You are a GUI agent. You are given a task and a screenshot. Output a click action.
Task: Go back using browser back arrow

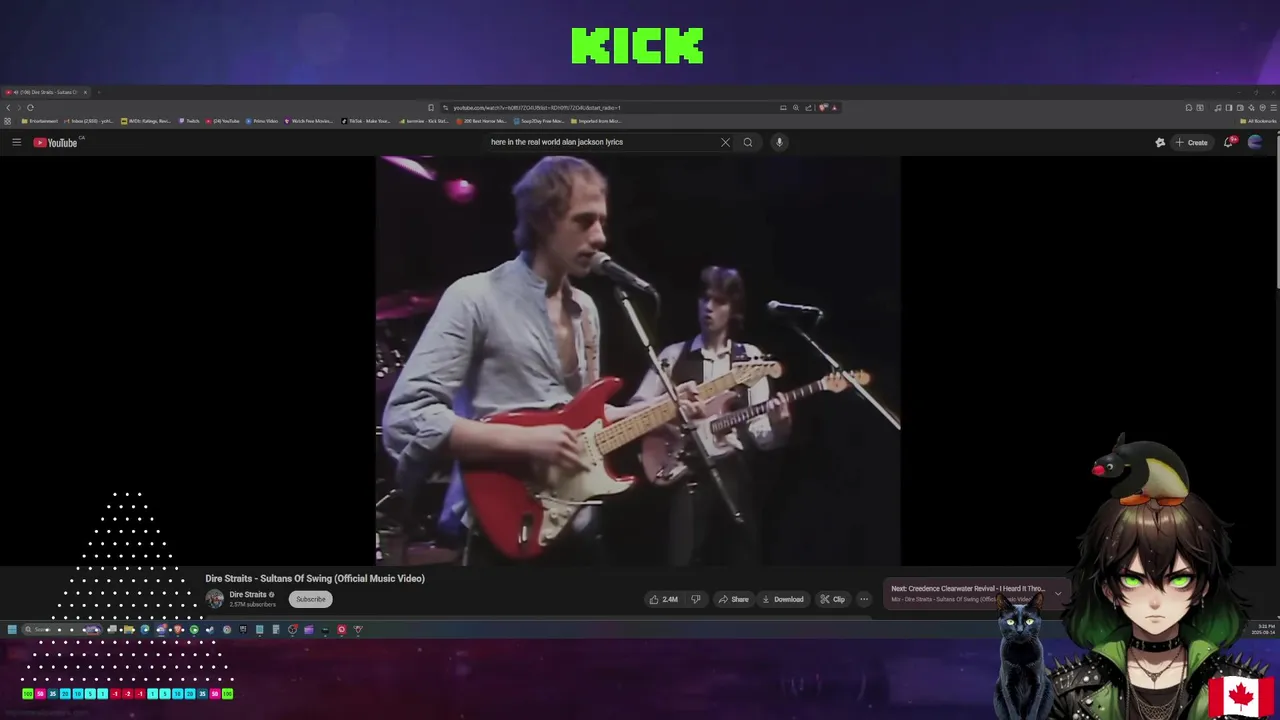tap(8, 107)
